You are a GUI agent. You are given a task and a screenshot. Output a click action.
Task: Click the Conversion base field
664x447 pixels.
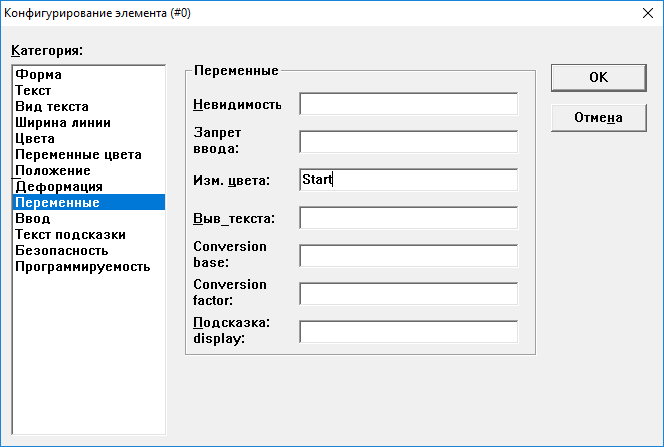pos(408,256)
